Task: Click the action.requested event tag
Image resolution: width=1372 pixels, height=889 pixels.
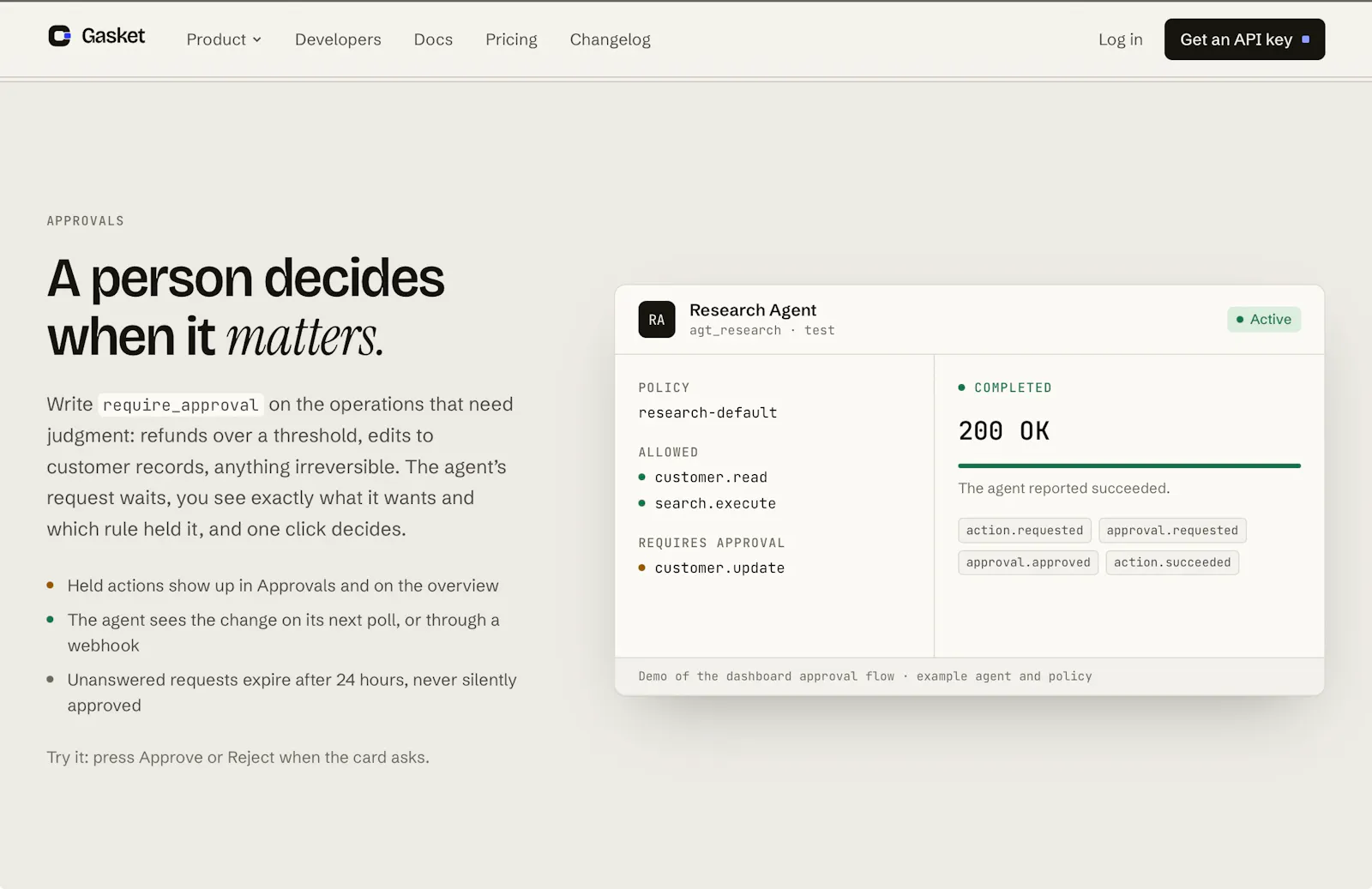Action: click(1025, 531)
